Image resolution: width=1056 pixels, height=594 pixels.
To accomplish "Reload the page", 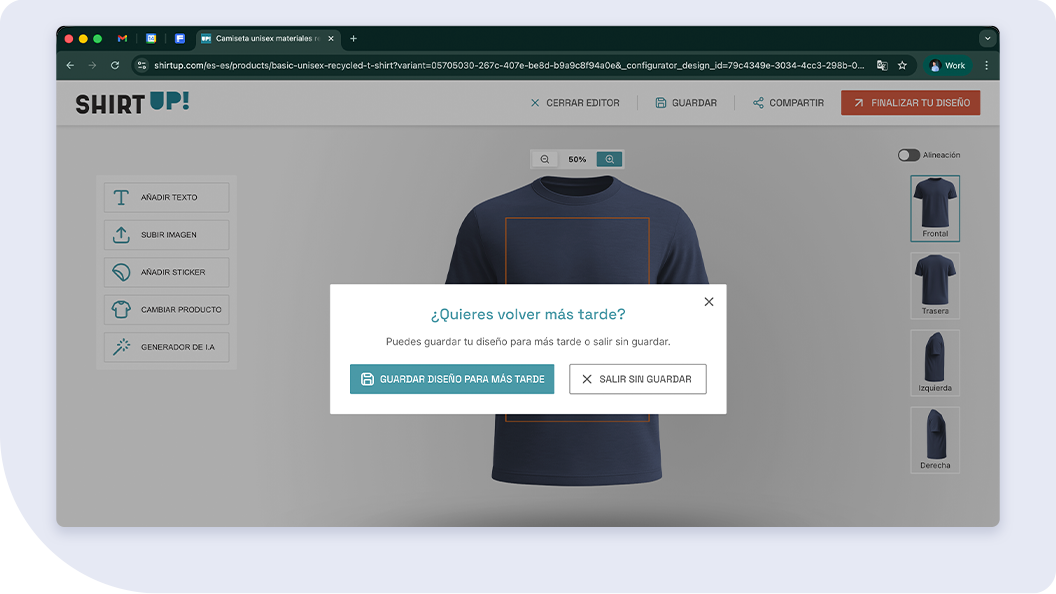I will point(115,65).
